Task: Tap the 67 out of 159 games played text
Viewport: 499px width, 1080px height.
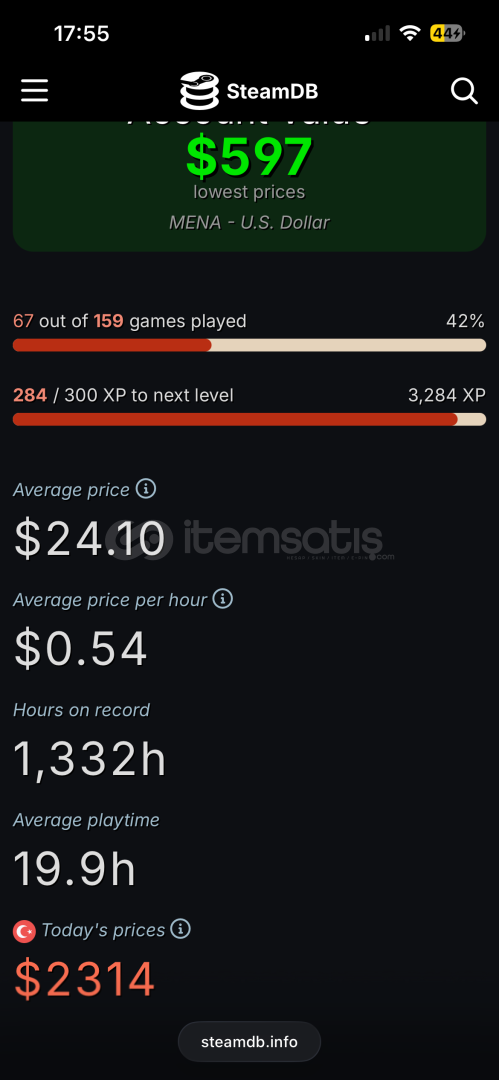Action: [130, 321]
